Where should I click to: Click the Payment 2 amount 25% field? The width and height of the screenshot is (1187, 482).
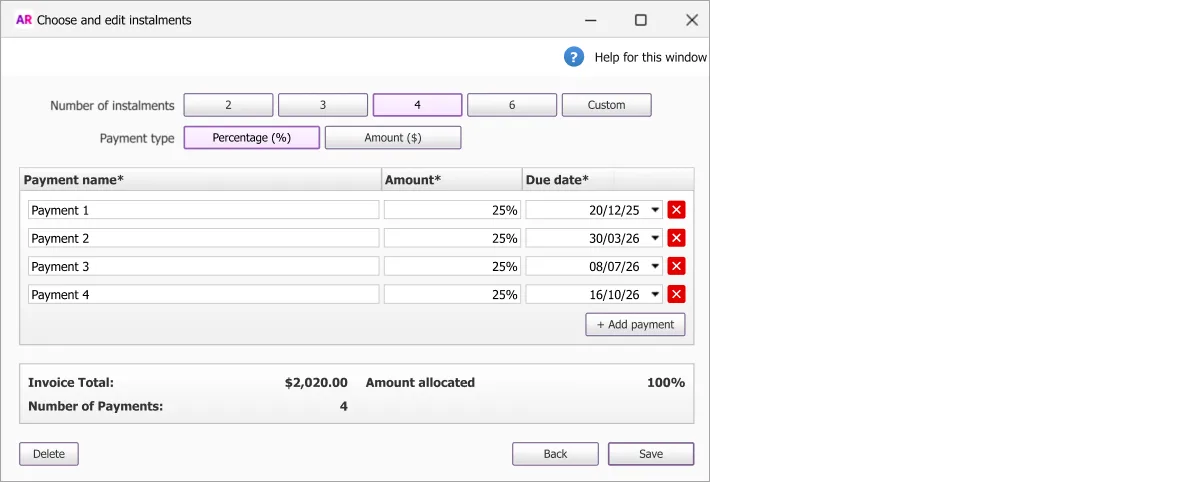(x=452, y=238)
